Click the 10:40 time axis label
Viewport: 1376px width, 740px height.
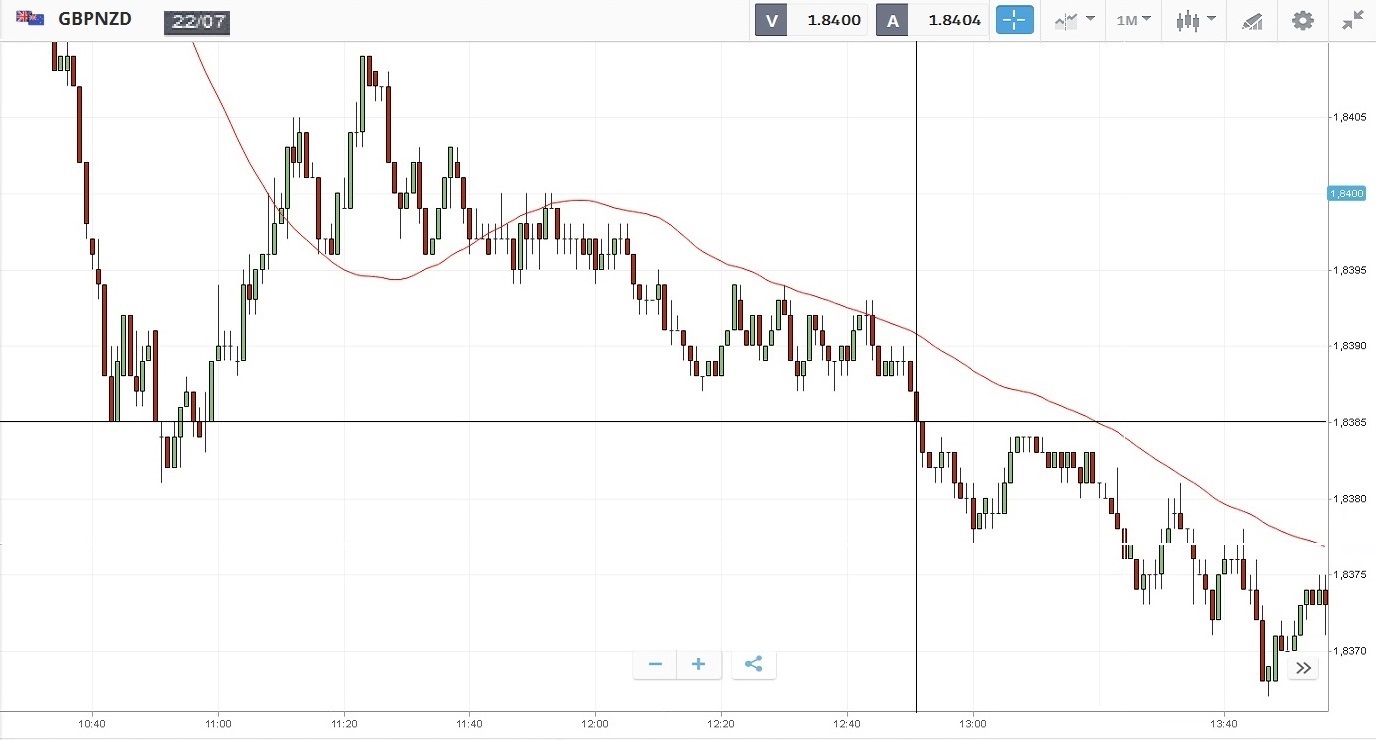(x=92, y=723)
